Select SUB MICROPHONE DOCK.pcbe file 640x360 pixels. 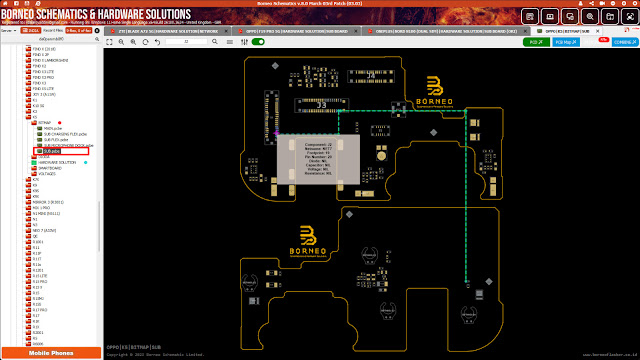tap(69, 145)
